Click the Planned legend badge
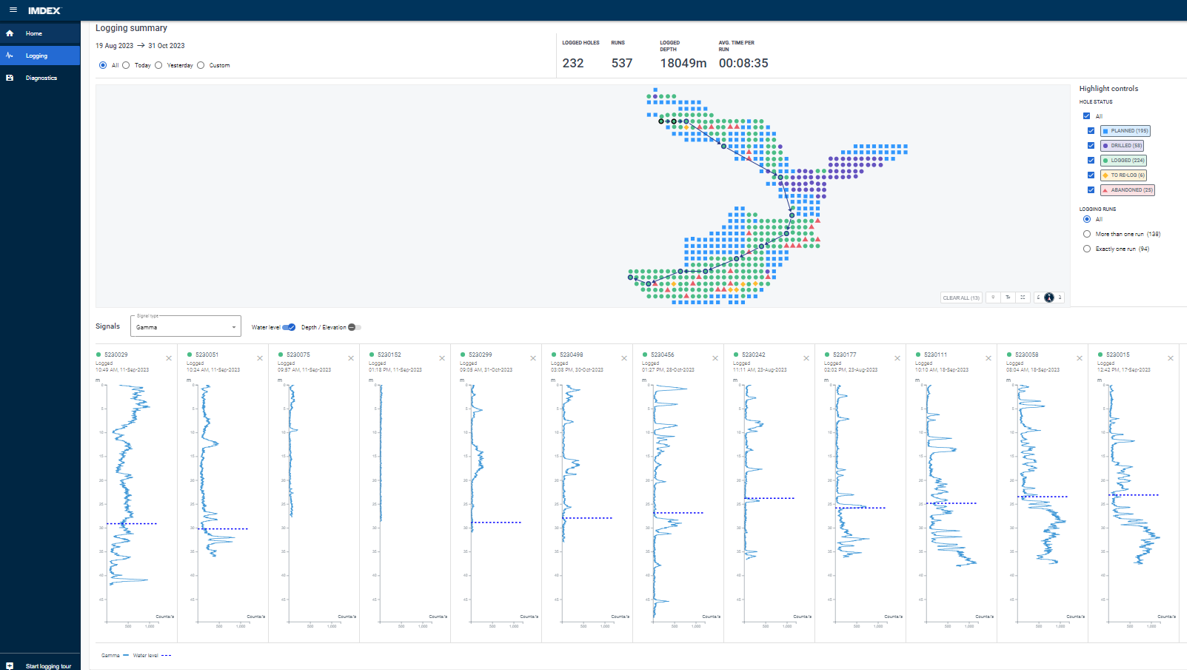 click(x=1126, y=131)
